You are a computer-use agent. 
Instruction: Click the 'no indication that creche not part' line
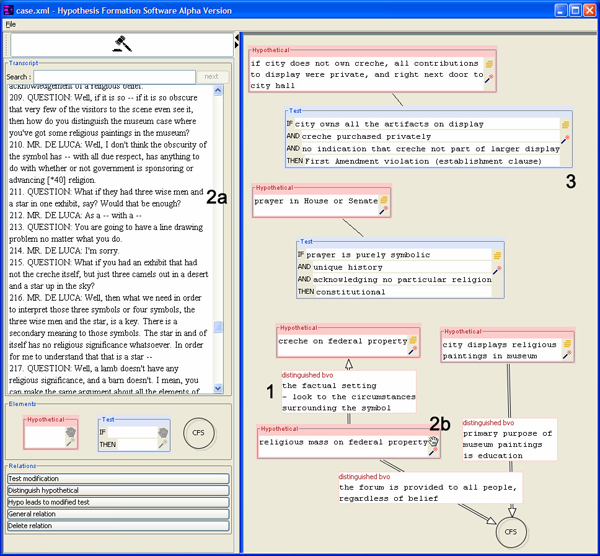tap(430, 149)
